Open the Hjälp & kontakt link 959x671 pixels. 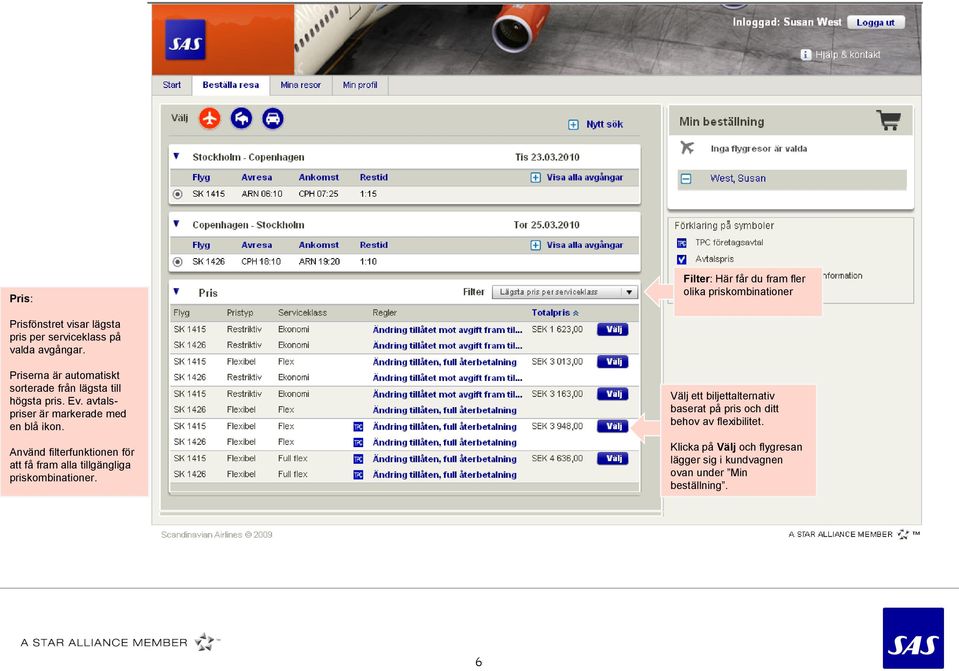[x=848, y=54]
